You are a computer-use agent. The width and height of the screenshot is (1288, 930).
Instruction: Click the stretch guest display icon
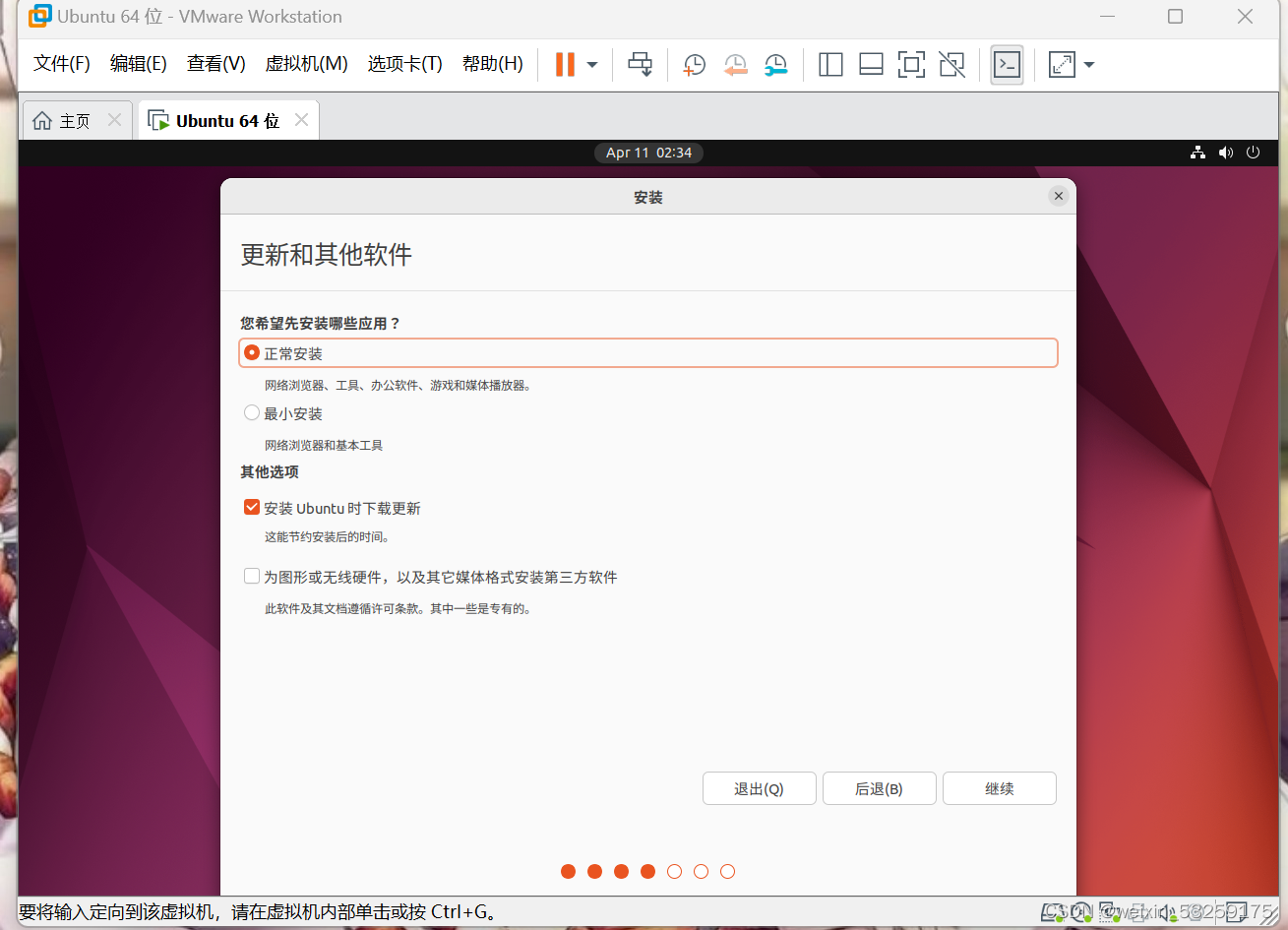[x=1062, y=65]
